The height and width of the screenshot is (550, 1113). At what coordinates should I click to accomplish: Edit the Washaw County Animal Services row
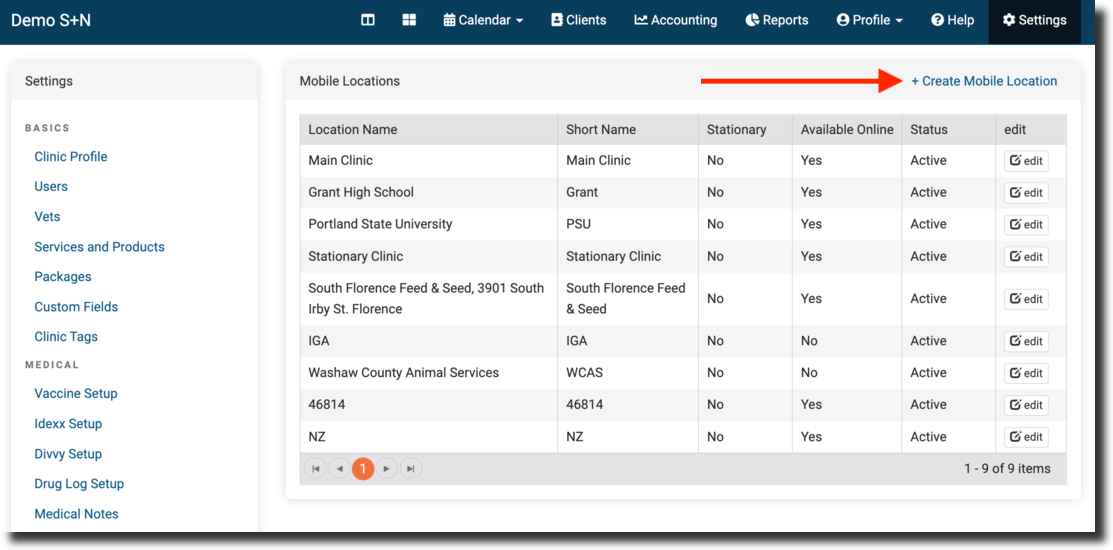pos(1026,373)
